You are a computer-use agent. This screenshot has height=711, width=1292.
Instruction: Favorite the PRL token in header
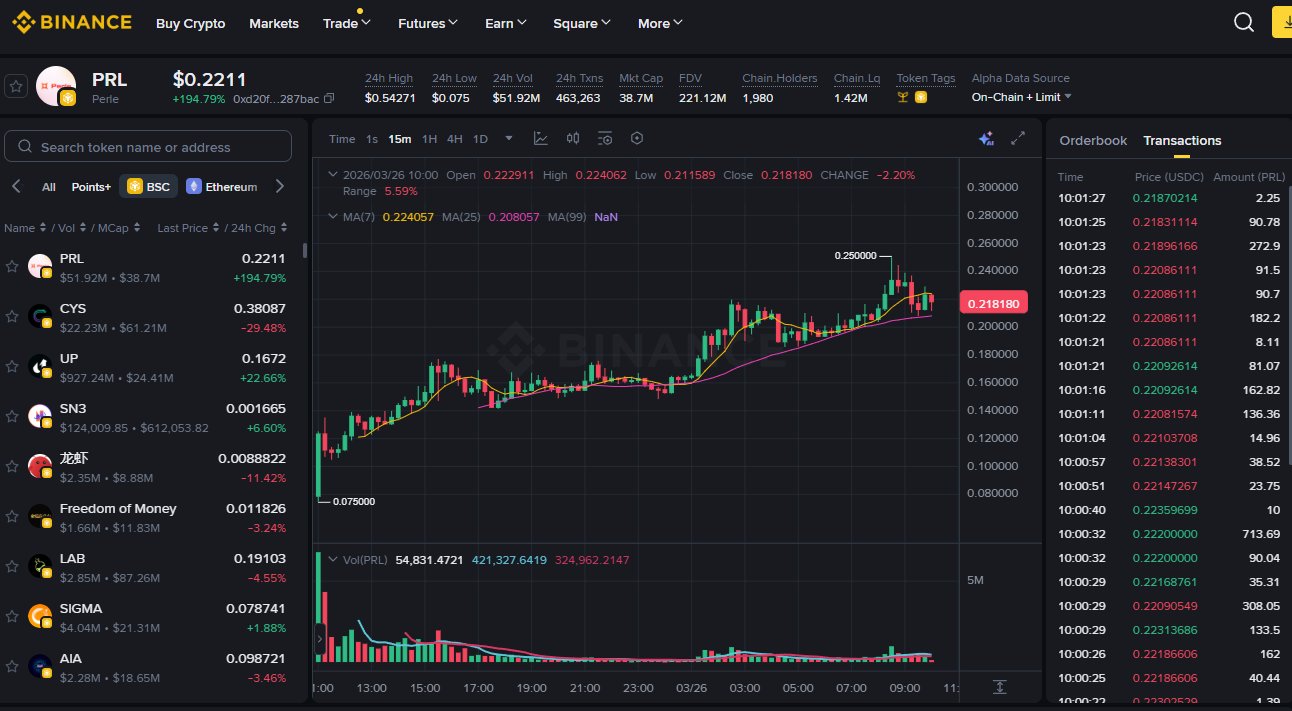(x=16, y=86)
